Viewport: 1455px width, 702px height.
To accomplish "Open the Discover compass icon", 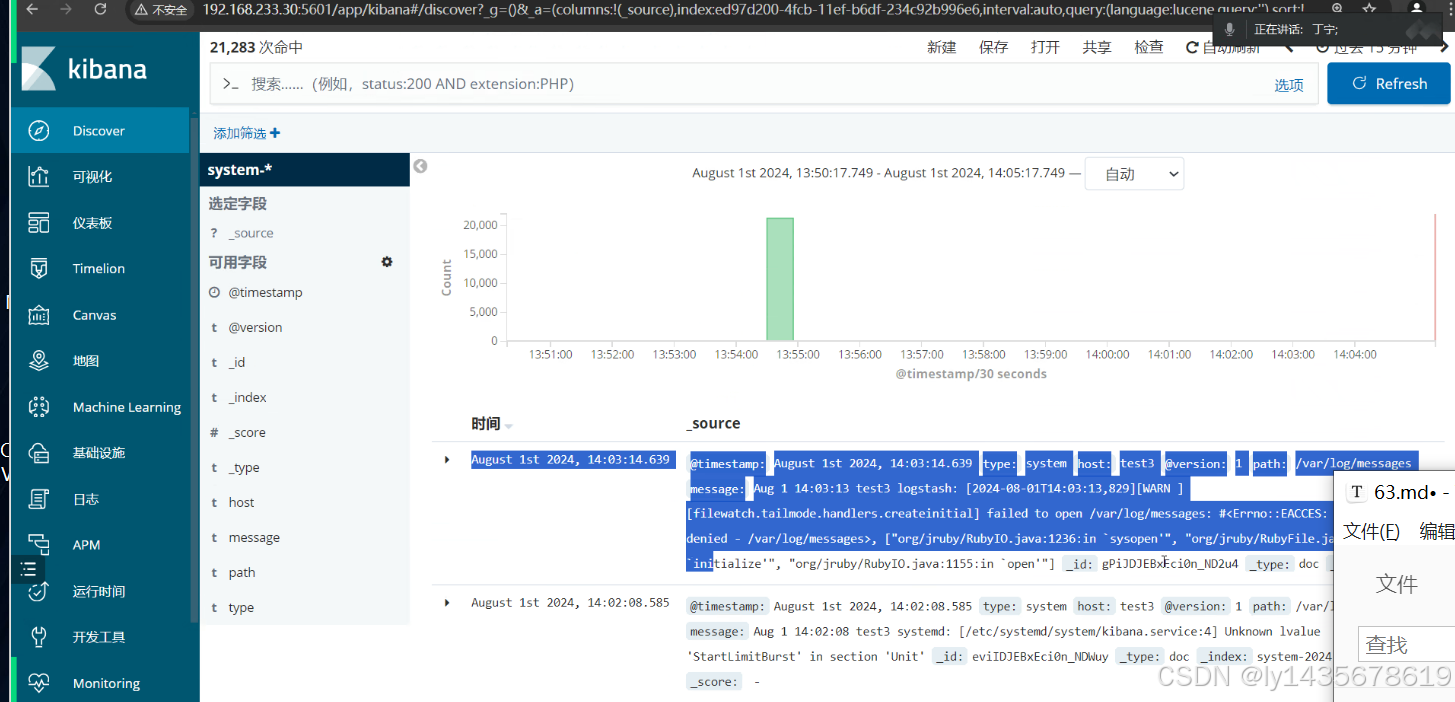I will [x=39, y=131].
